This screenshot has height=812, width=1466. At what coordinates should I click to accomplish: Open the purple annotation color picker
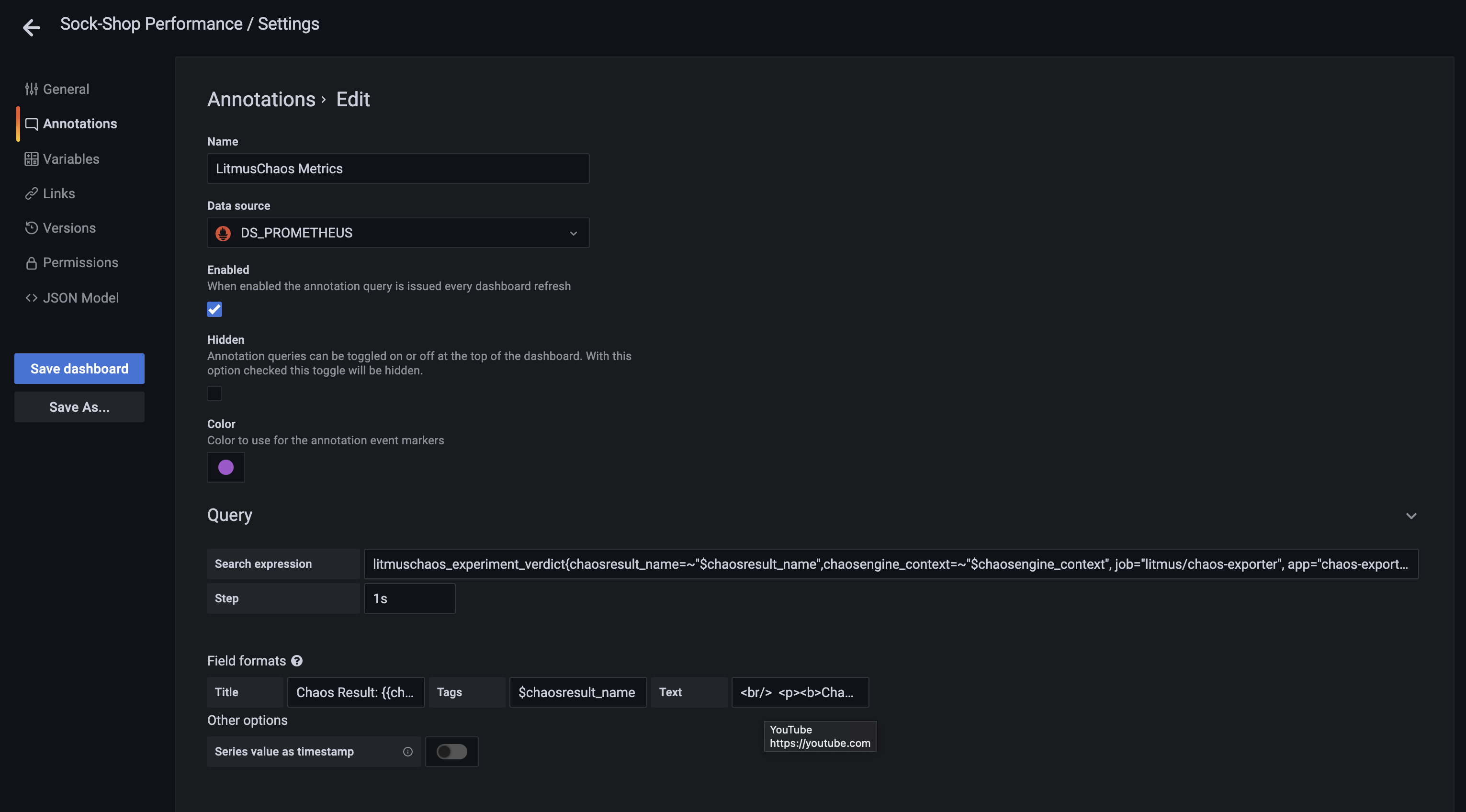226,467
